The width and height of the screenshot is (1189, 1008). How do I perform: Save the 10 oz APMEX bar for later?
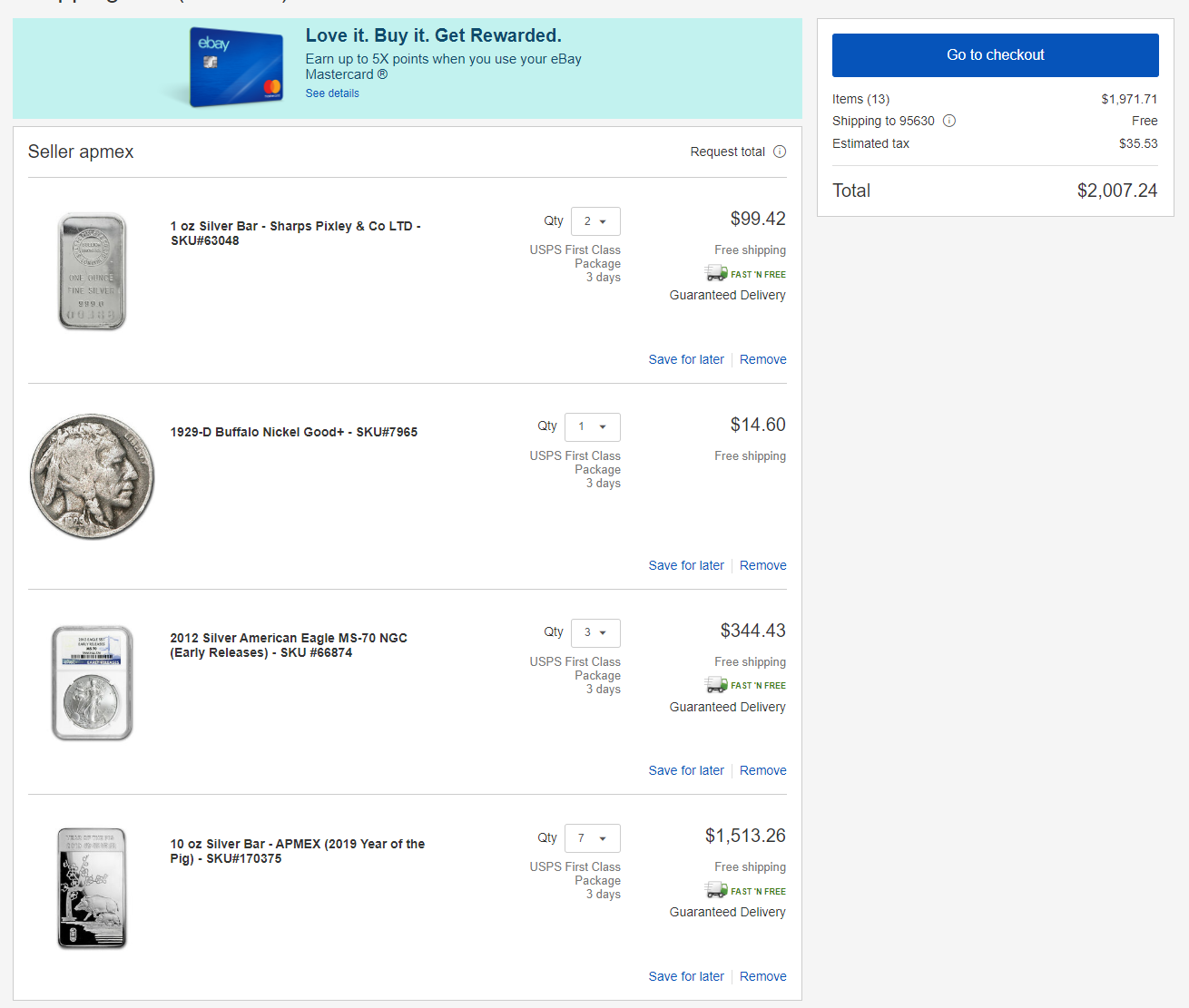pos(686,976)
